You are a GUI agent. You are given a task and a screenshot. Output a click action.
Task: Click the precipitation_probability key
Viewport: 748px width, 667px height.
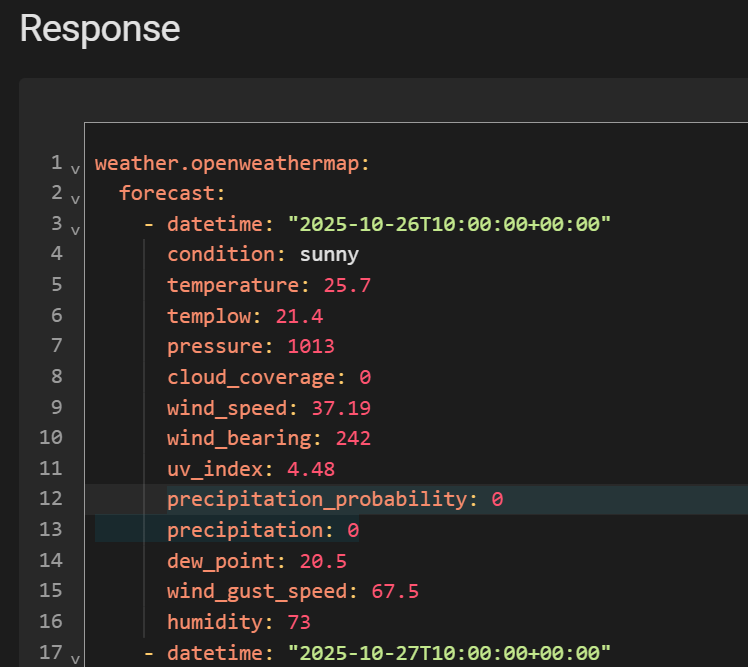pyautogui.click(x=316, y=499)
